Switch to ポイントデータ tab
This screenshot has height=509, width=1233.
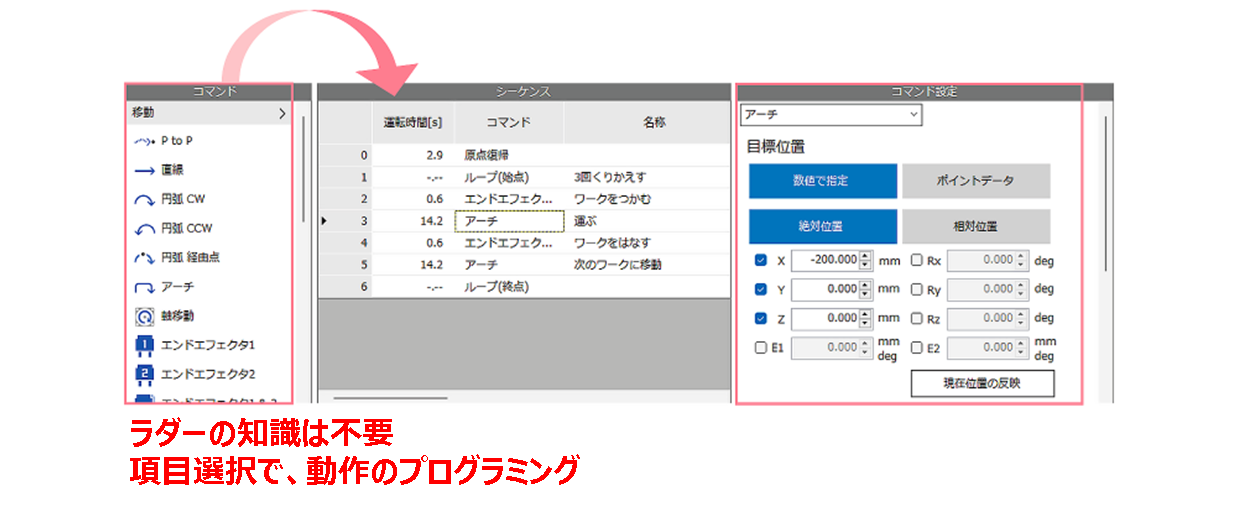(975, 181)
